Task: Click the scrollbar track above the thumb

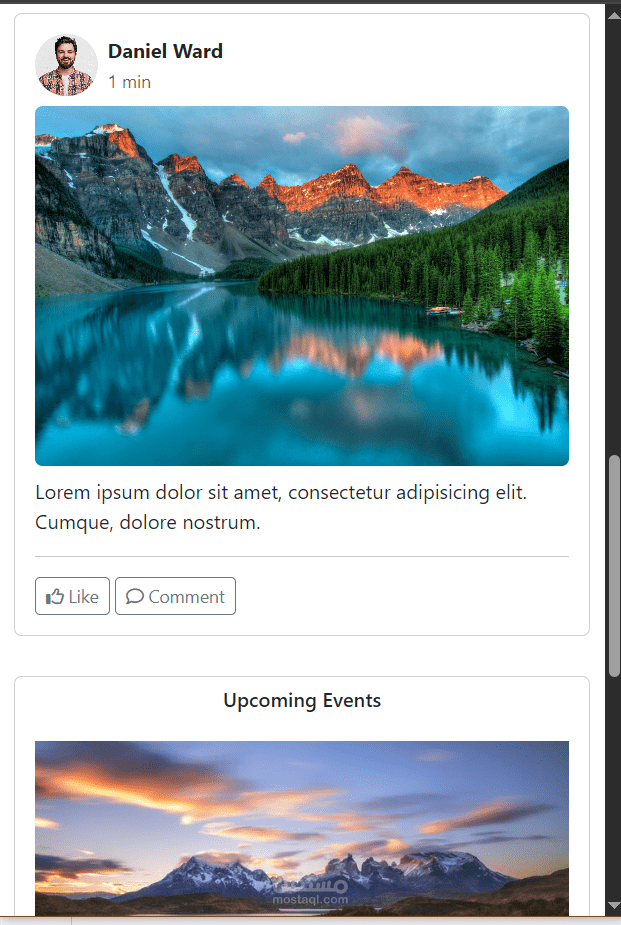Action: [x=614, y=236]
